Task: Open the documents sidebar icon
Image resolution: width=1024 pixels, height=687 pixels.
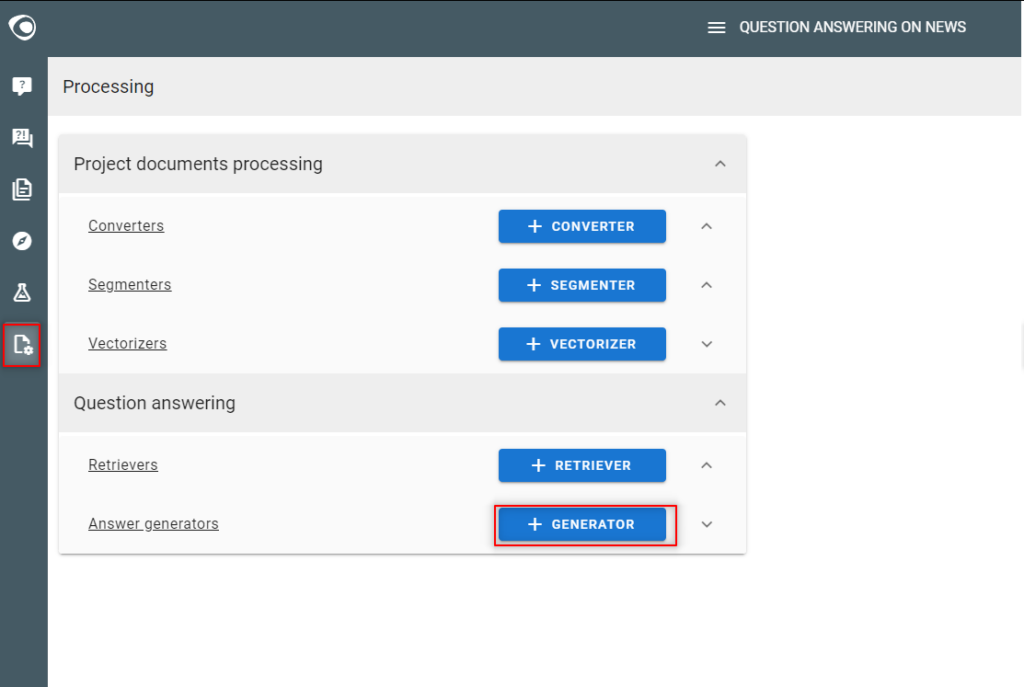Action: [x=22, y=189]
